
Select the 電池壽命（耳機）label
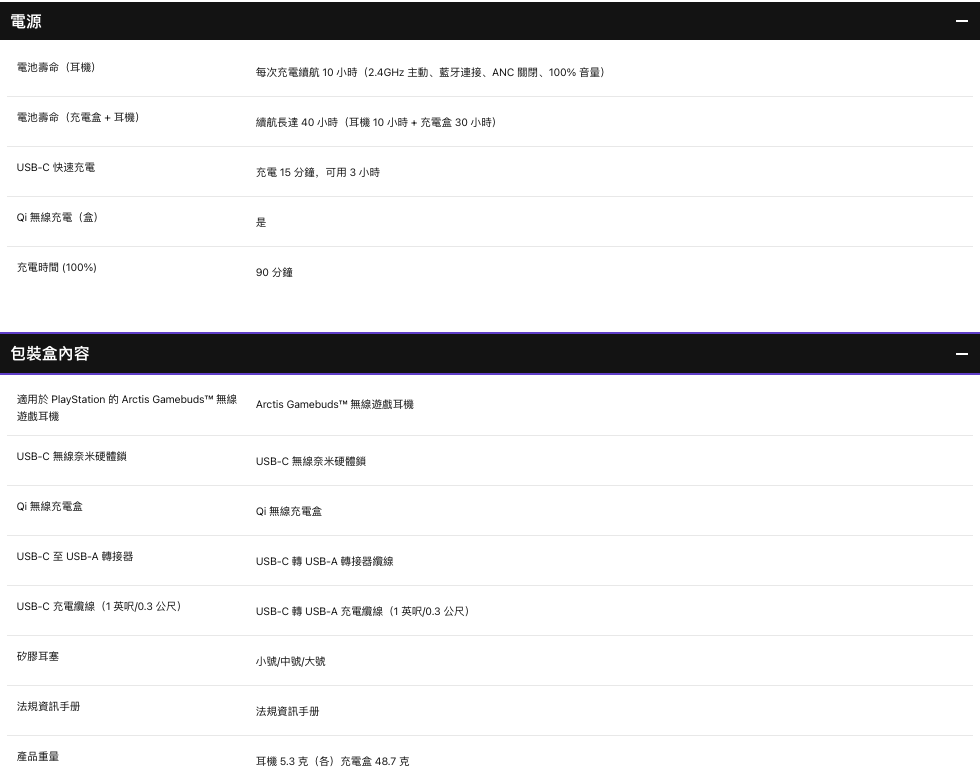[56, 67]
